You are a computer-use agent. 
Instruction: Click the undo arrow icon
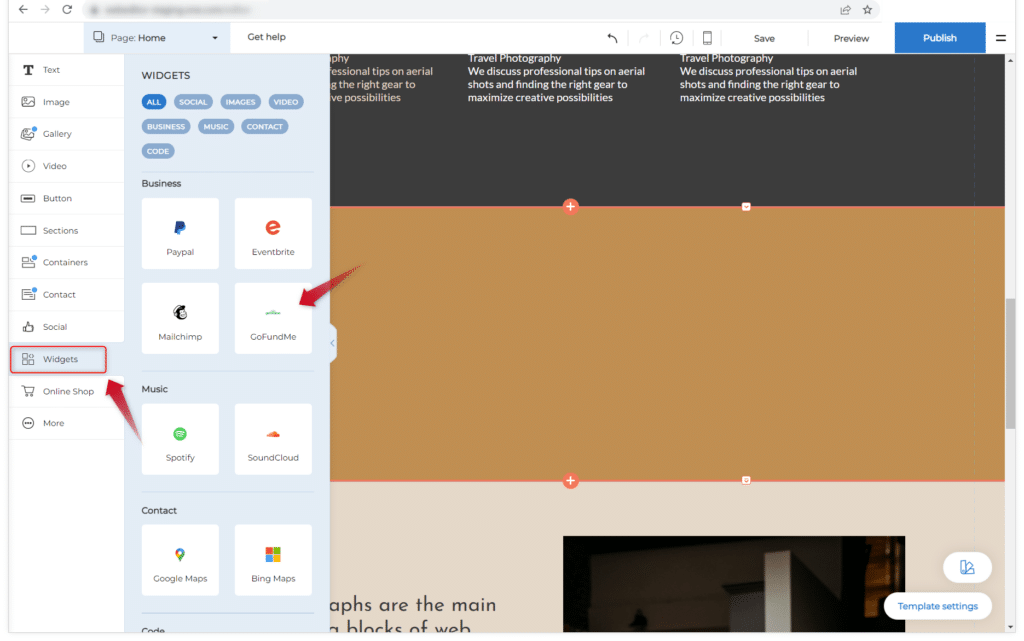pyautogui.click(x=612, y=38)
